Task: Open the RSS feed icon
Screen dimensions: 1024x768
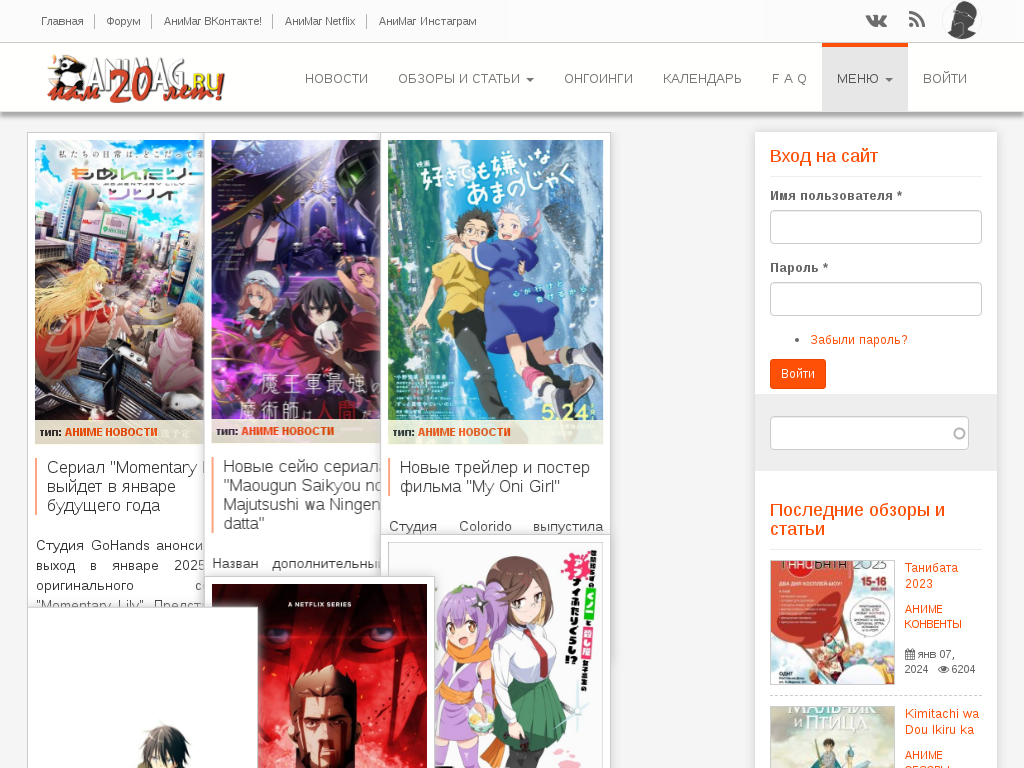Action: [x=917, y=20]
